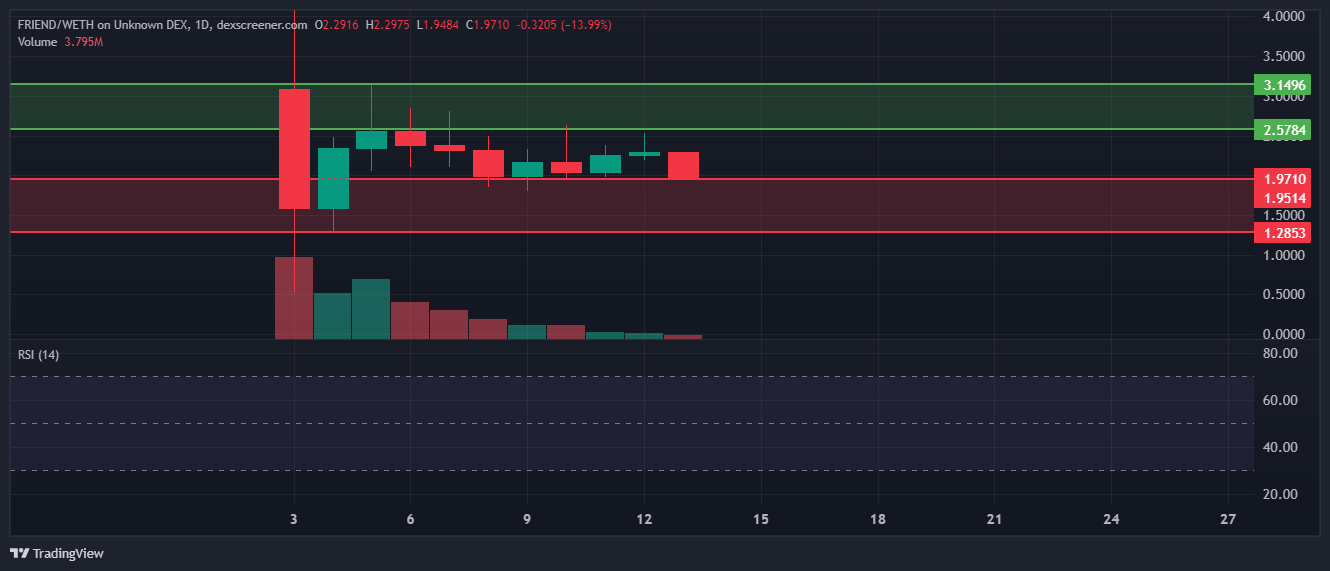Open the RSI (14) indicator label
1330x571 pixels.
(x=40, y=355)
